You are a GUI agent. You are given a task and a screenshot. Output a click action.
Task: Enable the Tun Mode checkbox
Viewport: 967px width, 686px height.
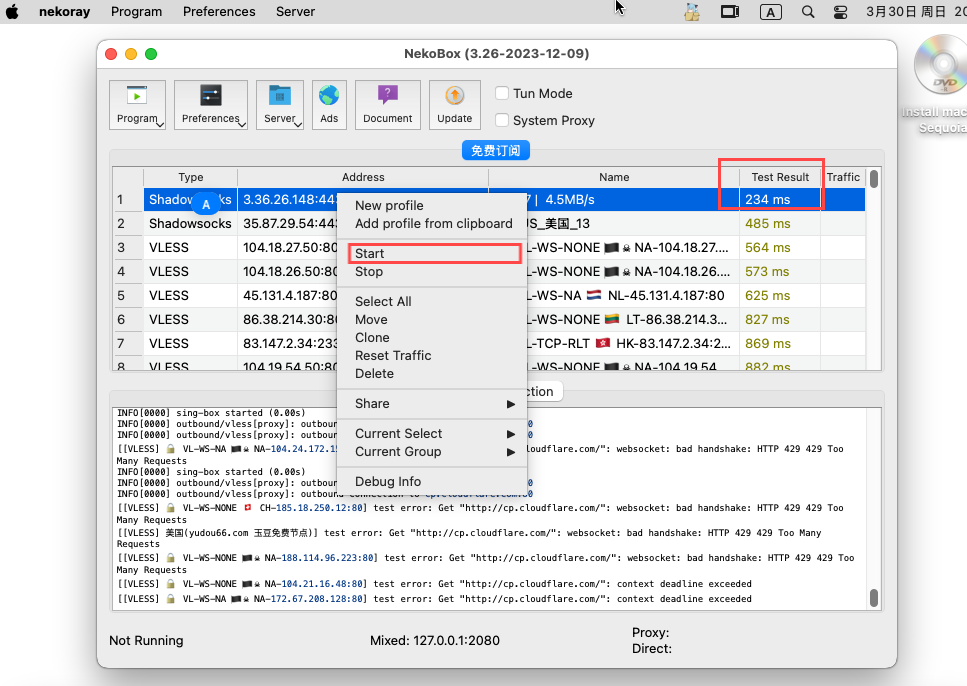click(x=502, y=93)
